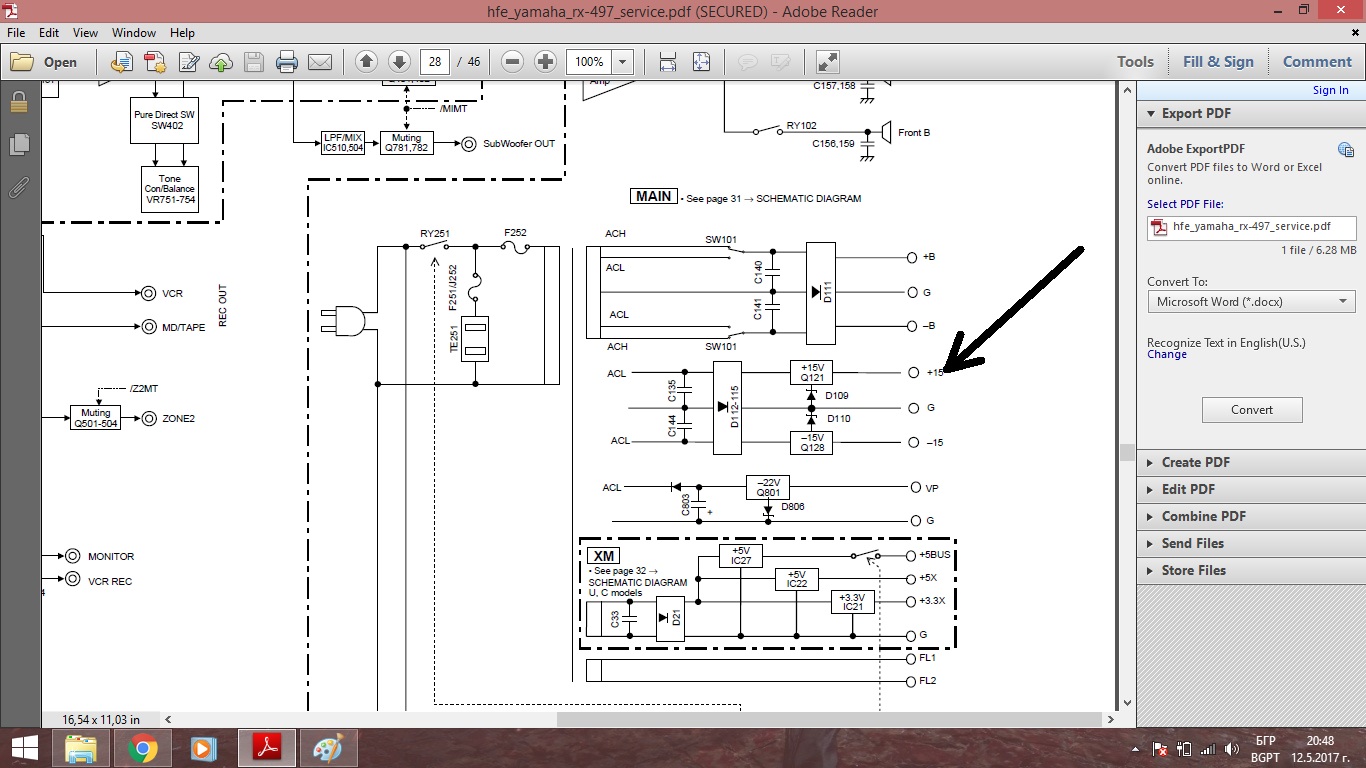Click the scroll down arrow of document

1127,703
